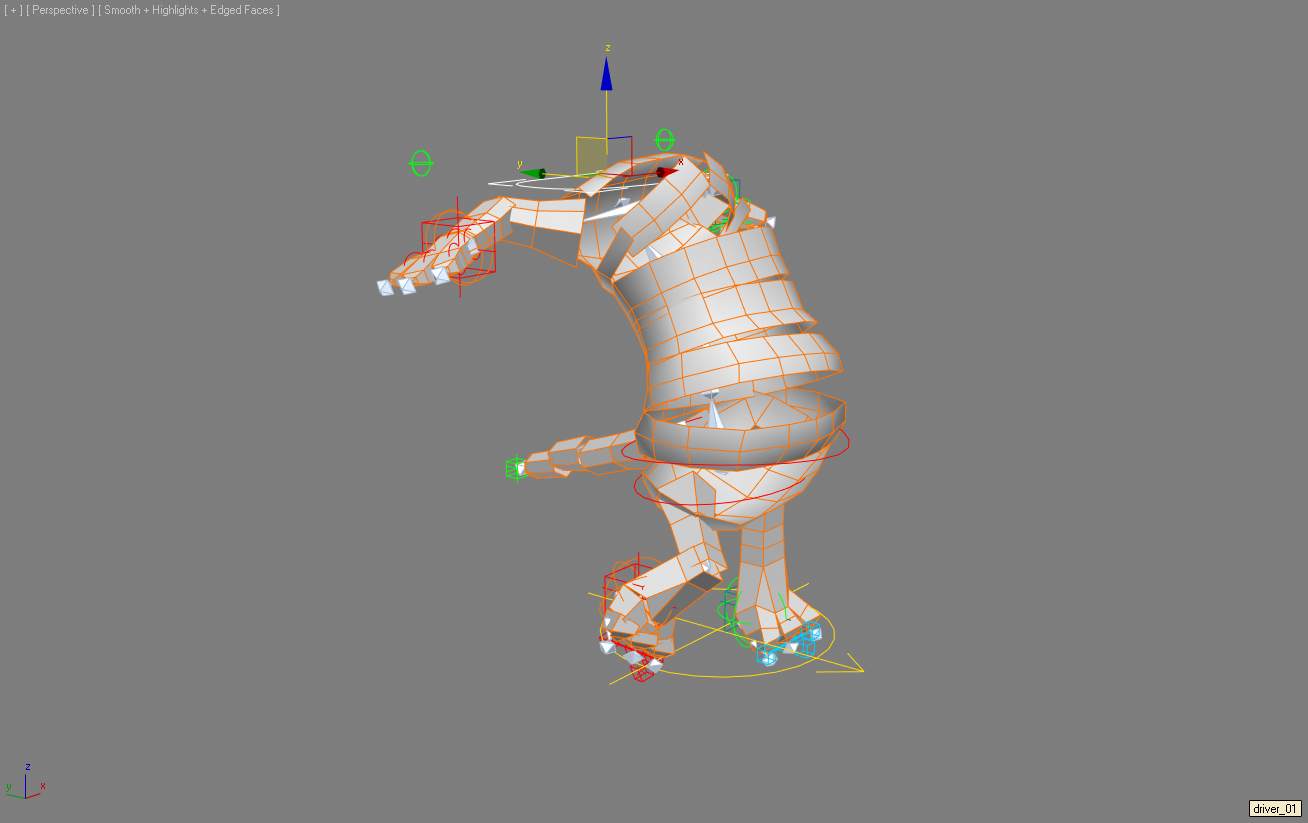This screenshot has height=823, width=1308.
Task: Click the world axis tripod in corner
Action: tap(26, 784)
